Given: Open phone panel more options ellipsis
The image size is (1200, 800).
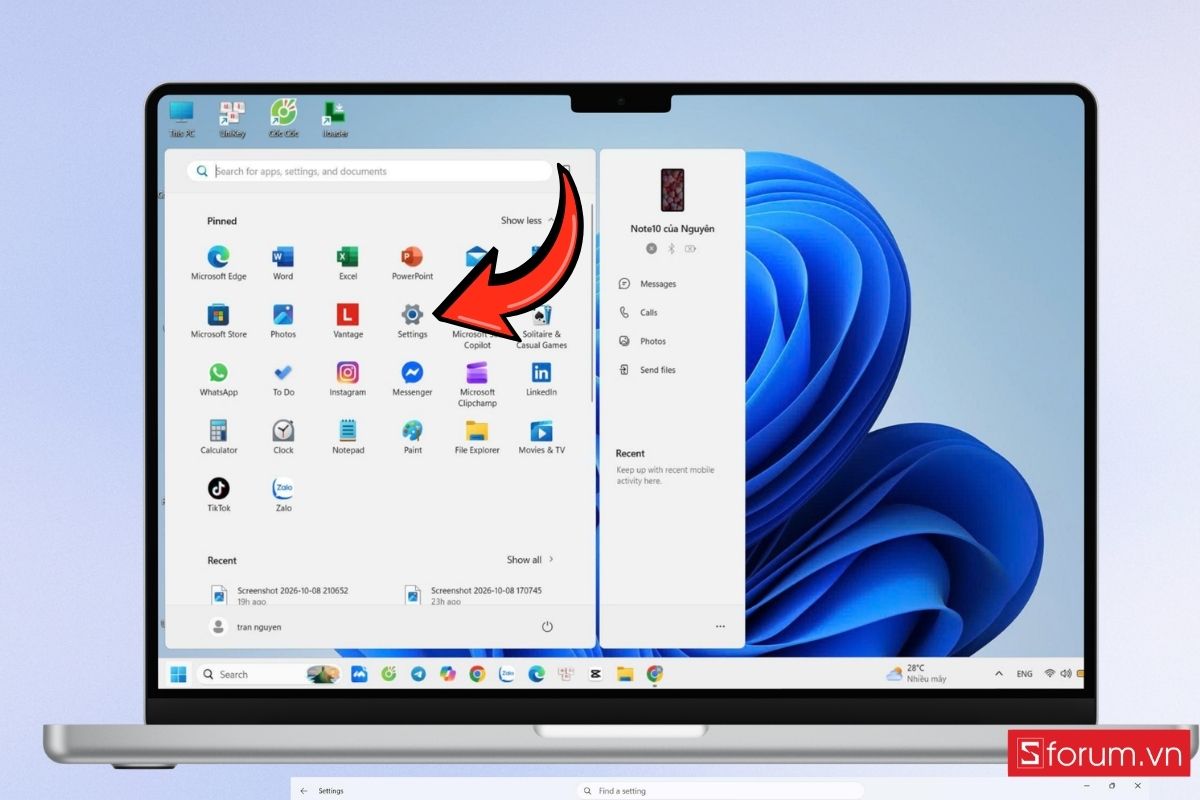Looking at the screenshot, I should pos(720,627).
